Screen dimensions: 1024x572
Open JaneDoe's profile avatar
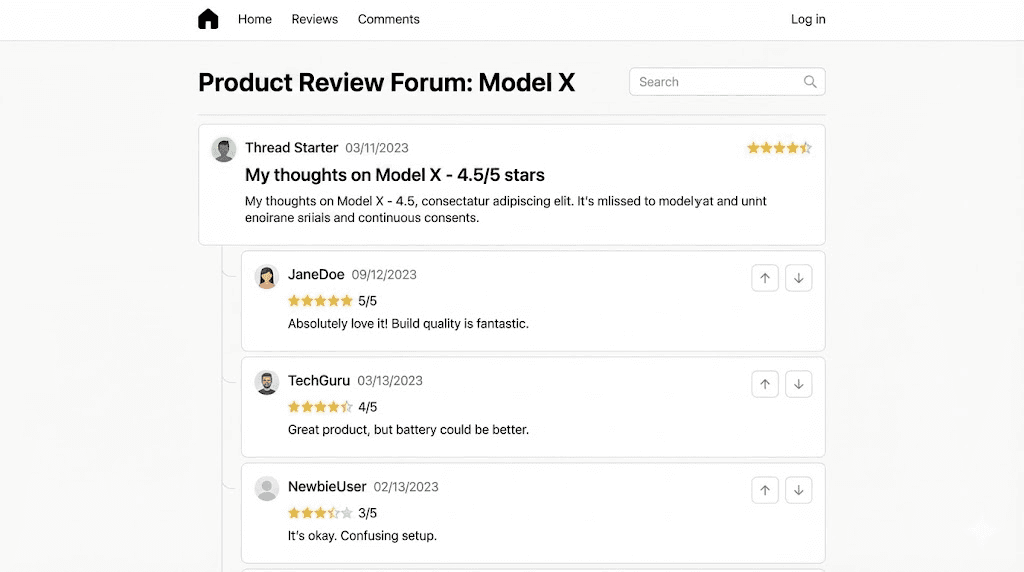coord(266,277)
